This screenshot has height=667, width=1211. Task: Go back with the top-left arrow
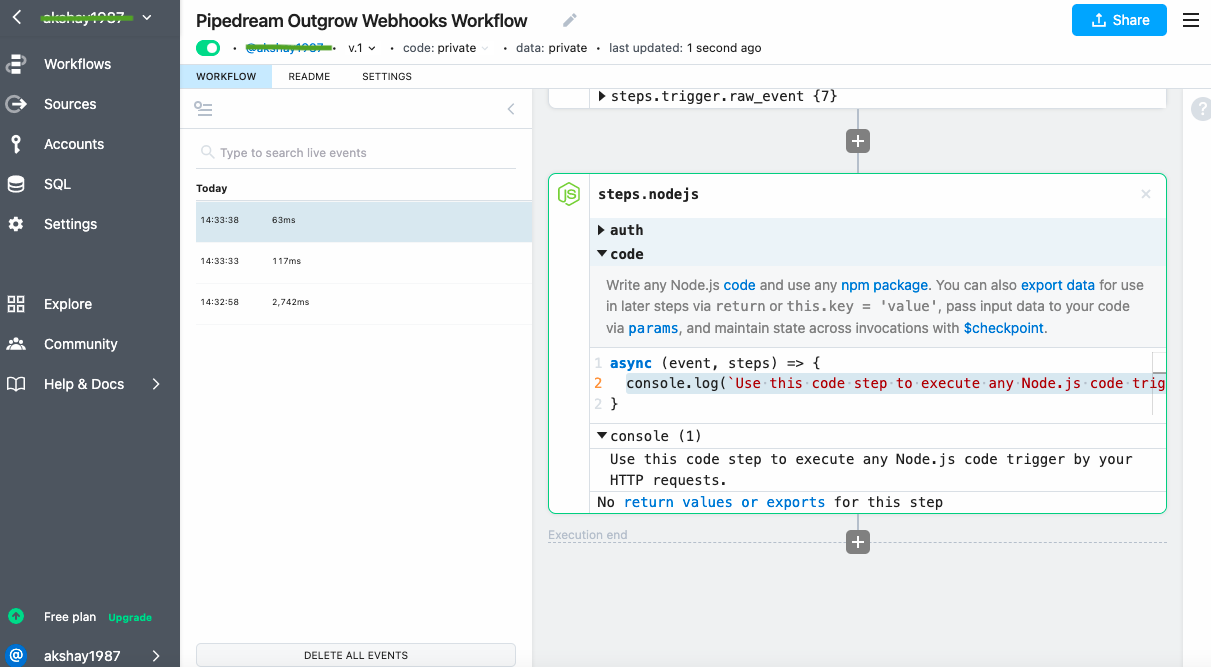click(17, 17)
